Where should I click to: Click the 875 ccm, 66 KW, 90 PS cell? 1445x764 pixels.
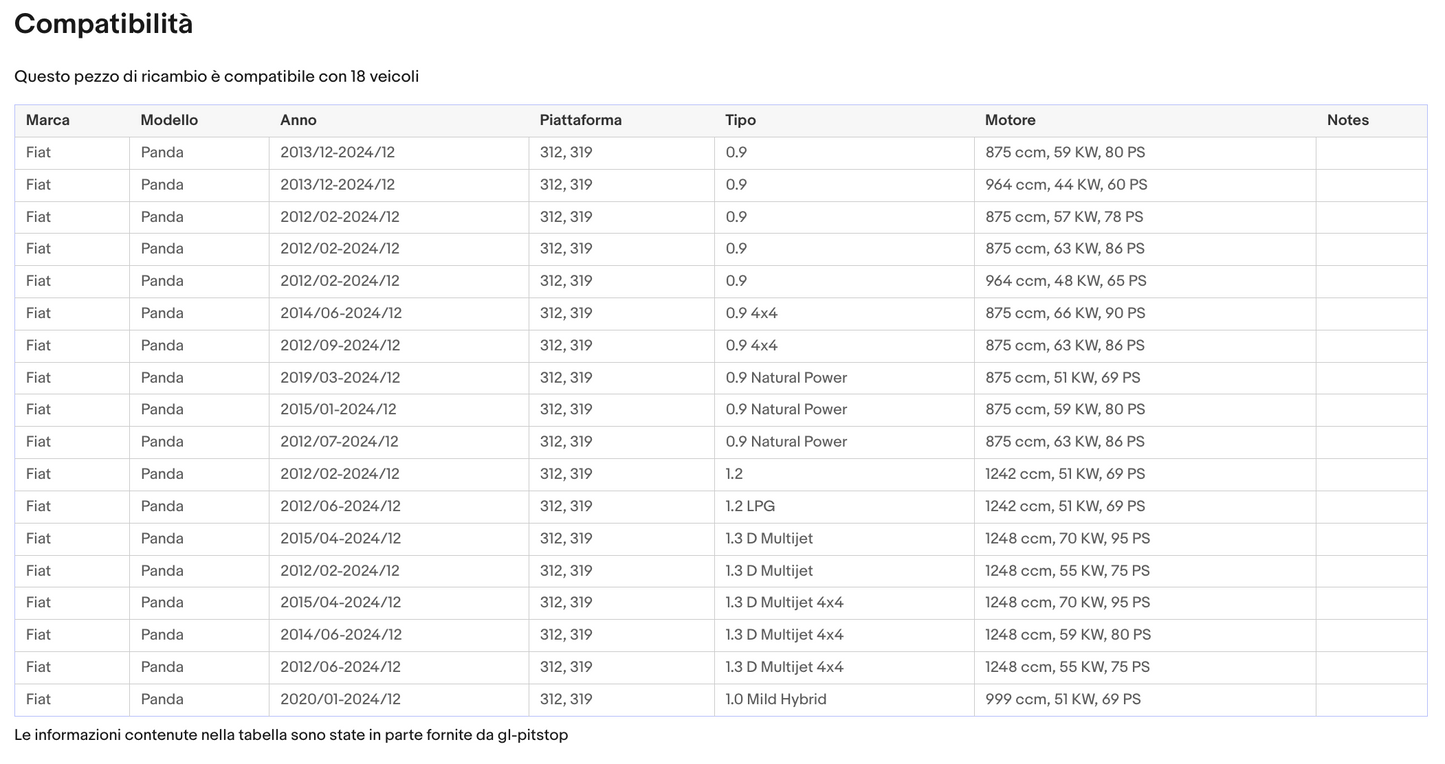[1065, 313]
